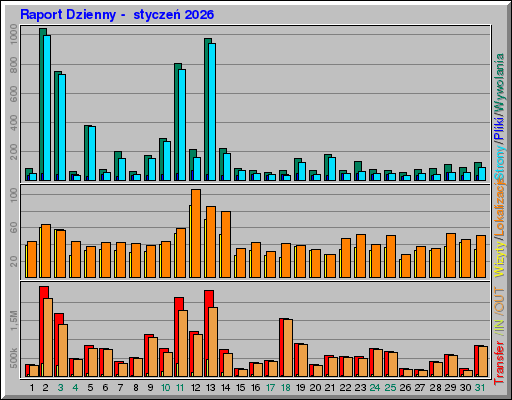Viewport: 512px width, 400px height.
Task: Click the 100 y-axis value in the middle chart
Action: click(x=14, y=195)
